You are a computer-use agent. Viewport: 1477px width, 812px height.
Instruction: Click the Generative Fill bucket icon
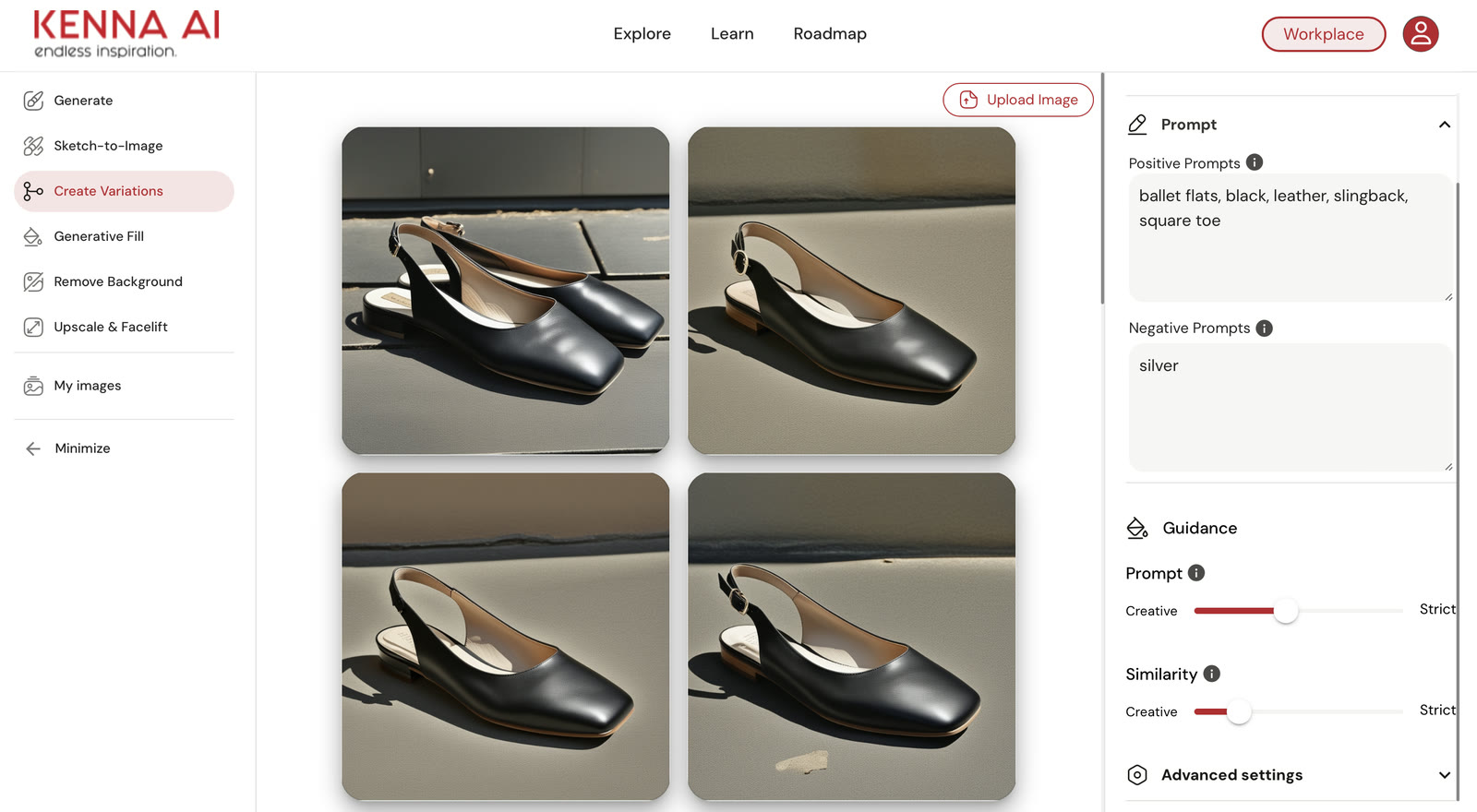click(x=33, y=236)
